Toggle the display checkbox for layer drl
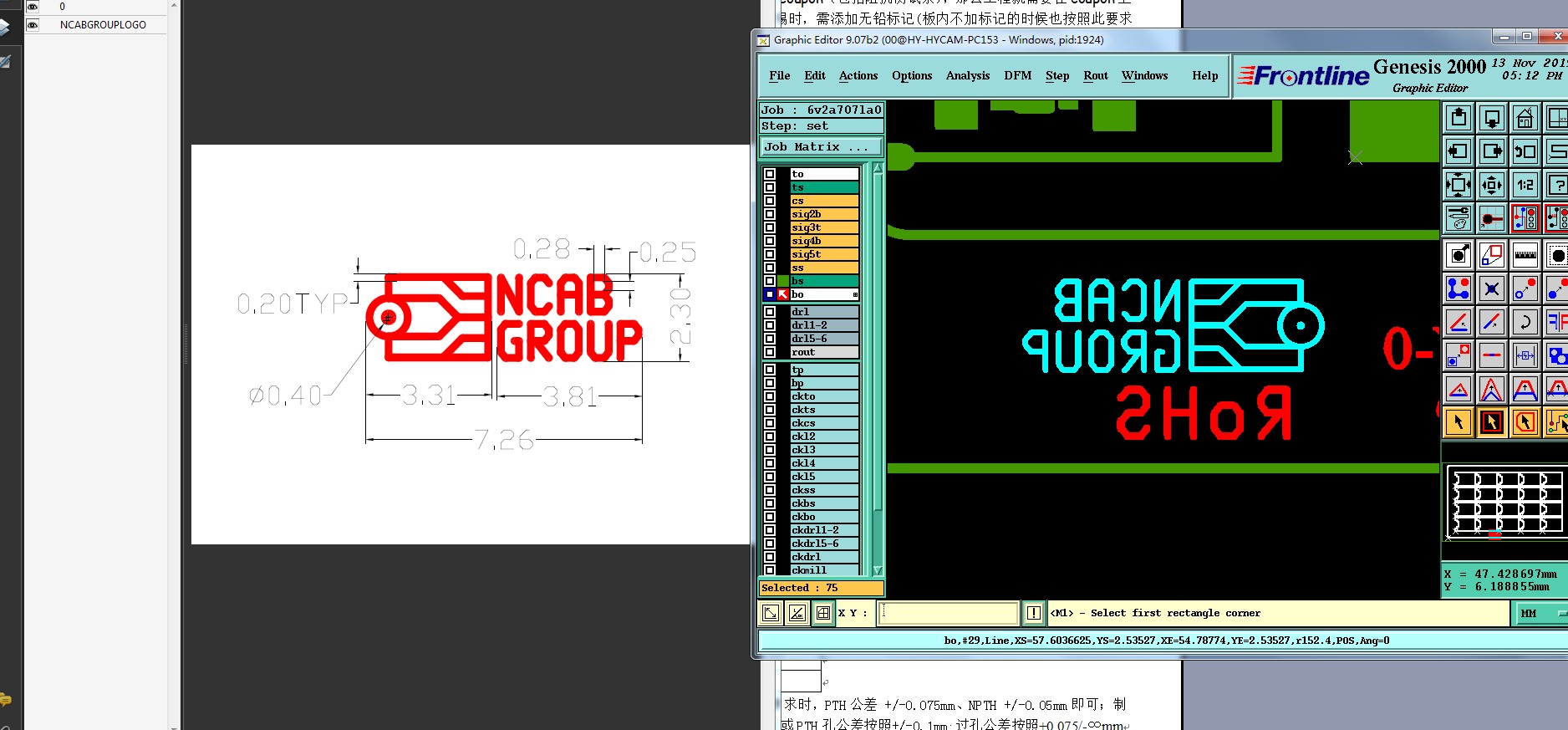 point(770,312)
